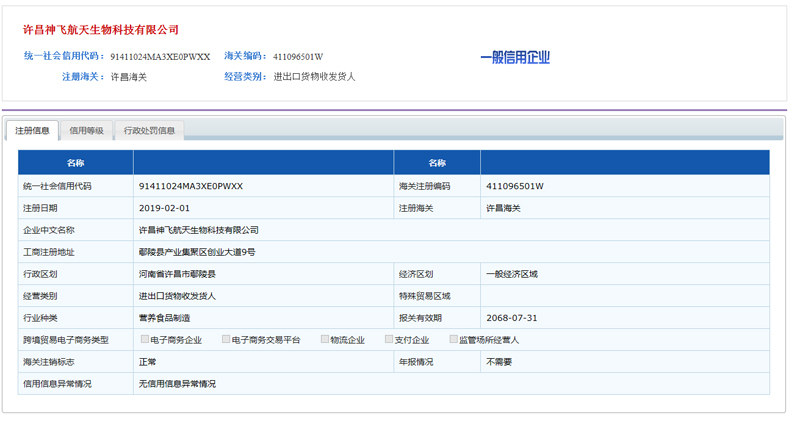Tick the 电子商务企业 checkbox
800x421 pixels.
[x=145, y=339]
